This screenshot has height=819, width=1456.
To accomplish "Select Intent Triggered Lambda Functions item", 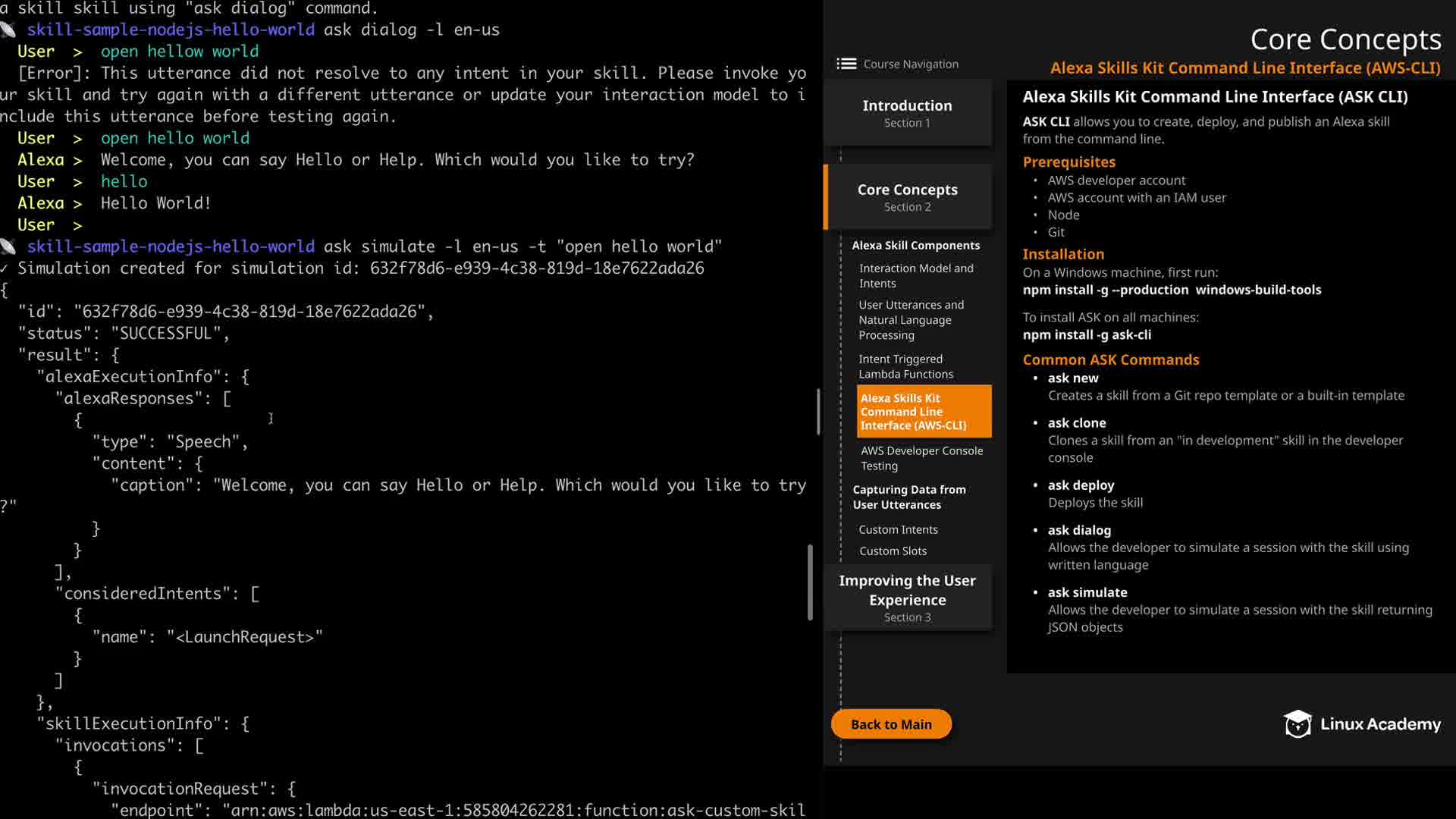I will pos(905,366).
